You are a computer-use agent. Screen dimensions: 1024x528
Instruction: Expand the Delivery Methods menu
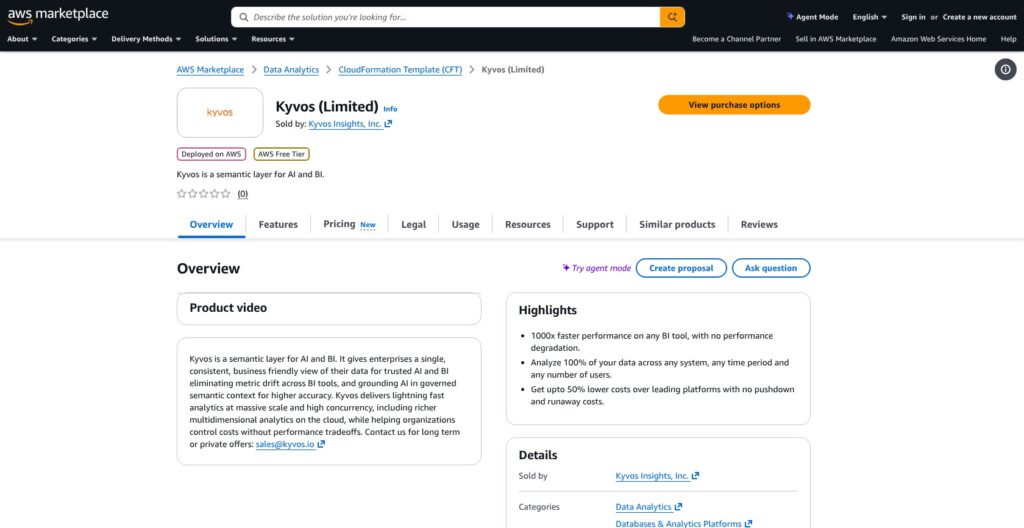click(146, 39)
